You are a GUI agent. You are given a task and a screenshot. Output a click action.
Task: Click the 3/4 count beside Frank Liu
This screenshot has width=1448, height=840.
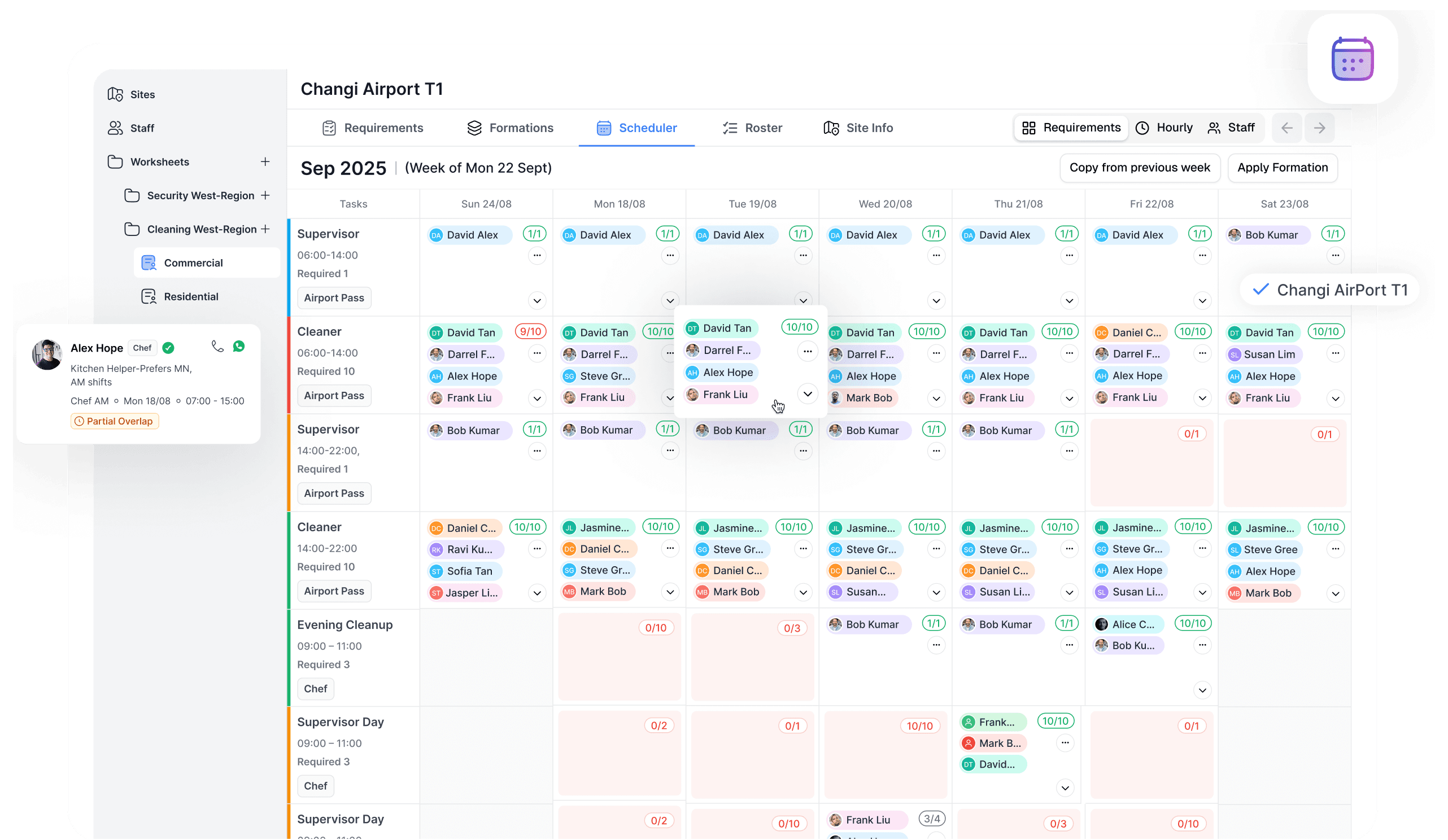(x=931, y=819)
